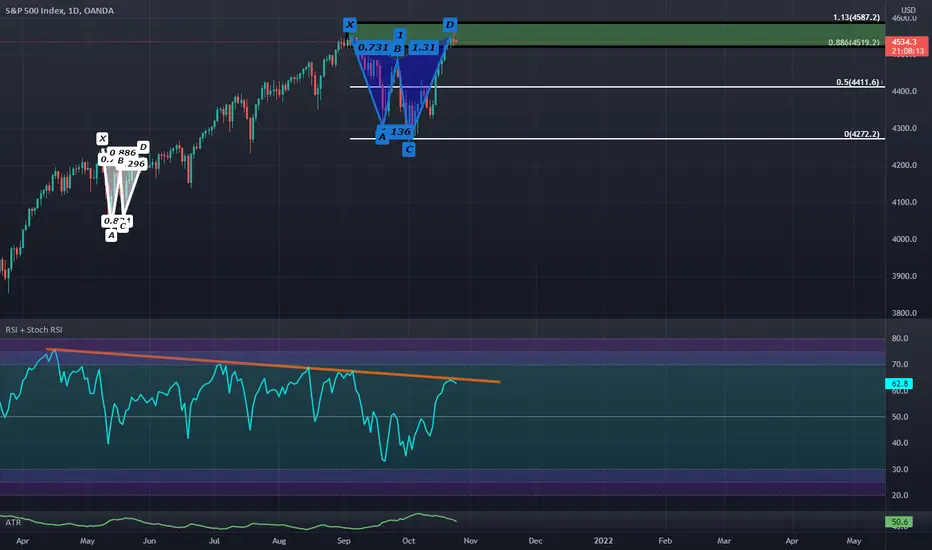Image resolution: width=932 pixels, height=550 pixels.
Task: Click the 4300.0 price axis label
Action: point(904,128)
